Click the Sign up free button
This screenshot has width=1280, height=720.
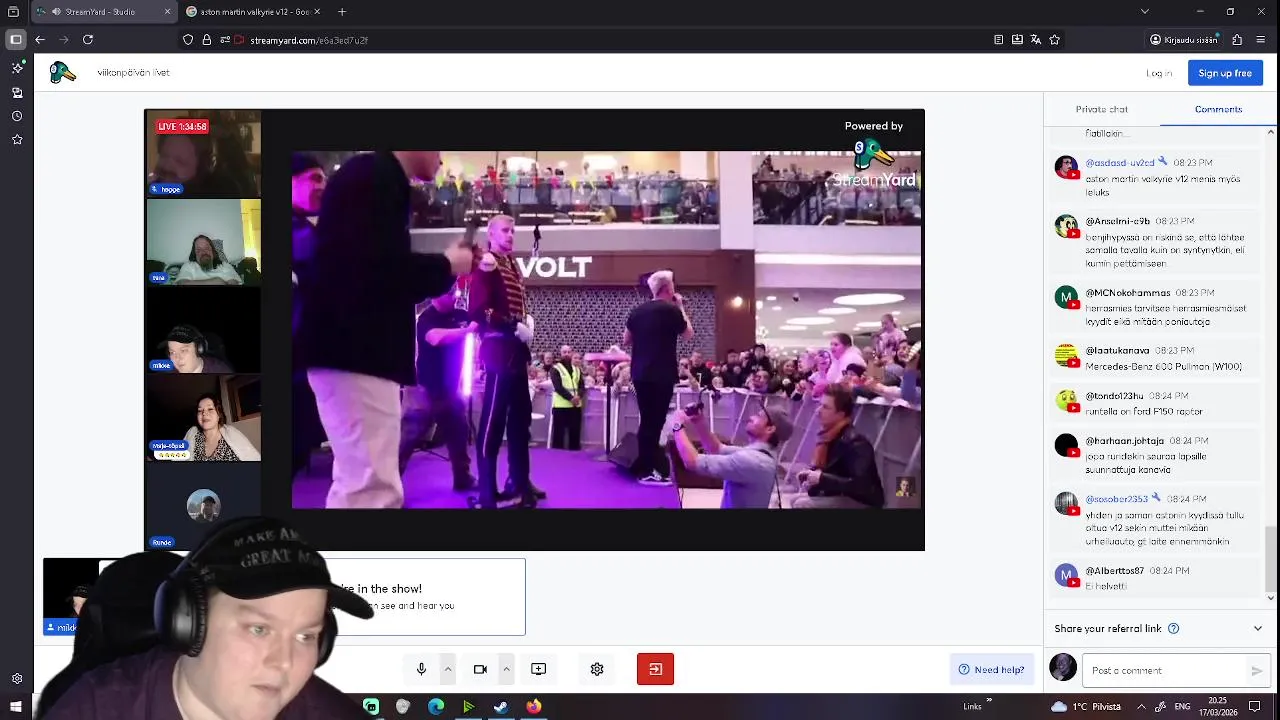click(1225, 73)
